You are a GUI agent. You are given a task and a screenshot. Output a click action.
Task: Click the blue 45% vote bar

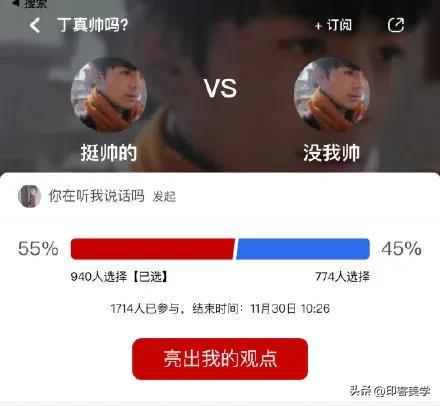[x=303, y=249]
